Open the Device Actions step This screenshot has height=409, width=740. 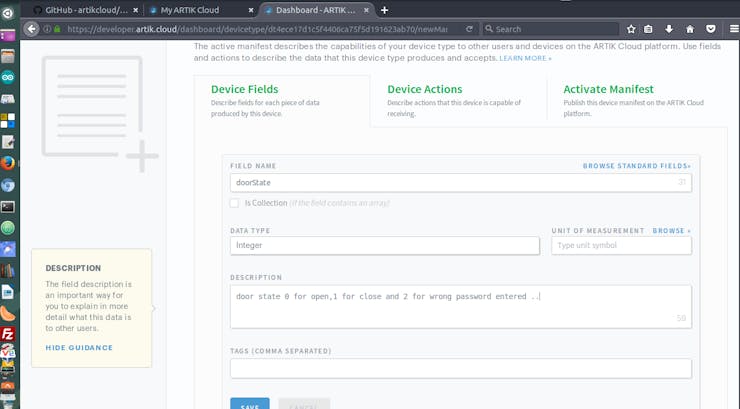458,101
